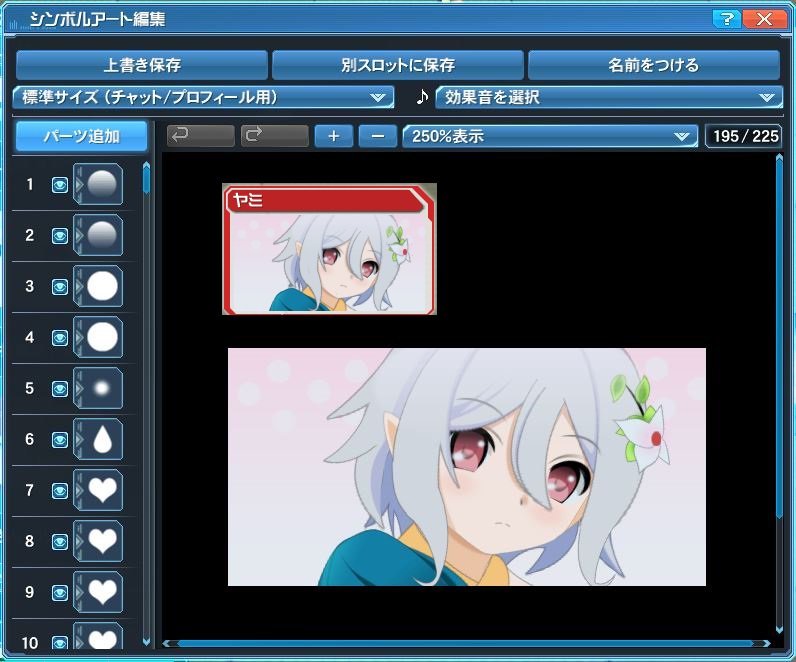
Task: Click the large symbol art canvas image
Action: pyautogui.click(x=467, y=467)
